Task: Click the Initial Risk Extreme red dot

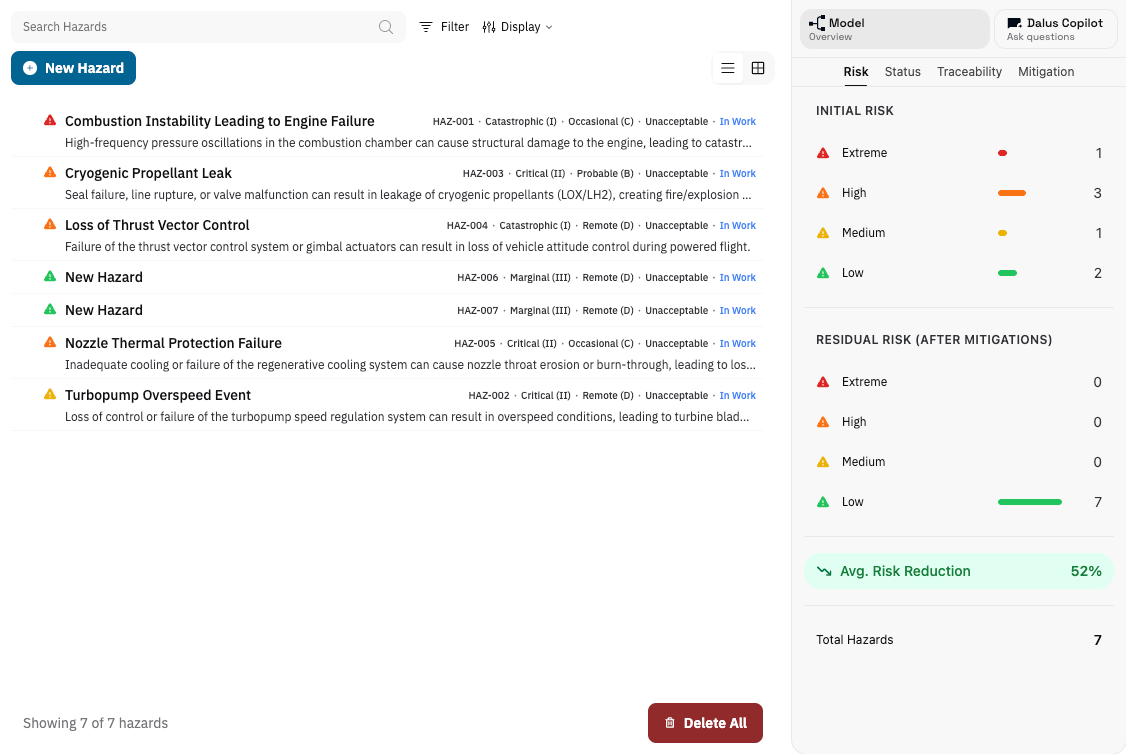Action: [1002, 153]
